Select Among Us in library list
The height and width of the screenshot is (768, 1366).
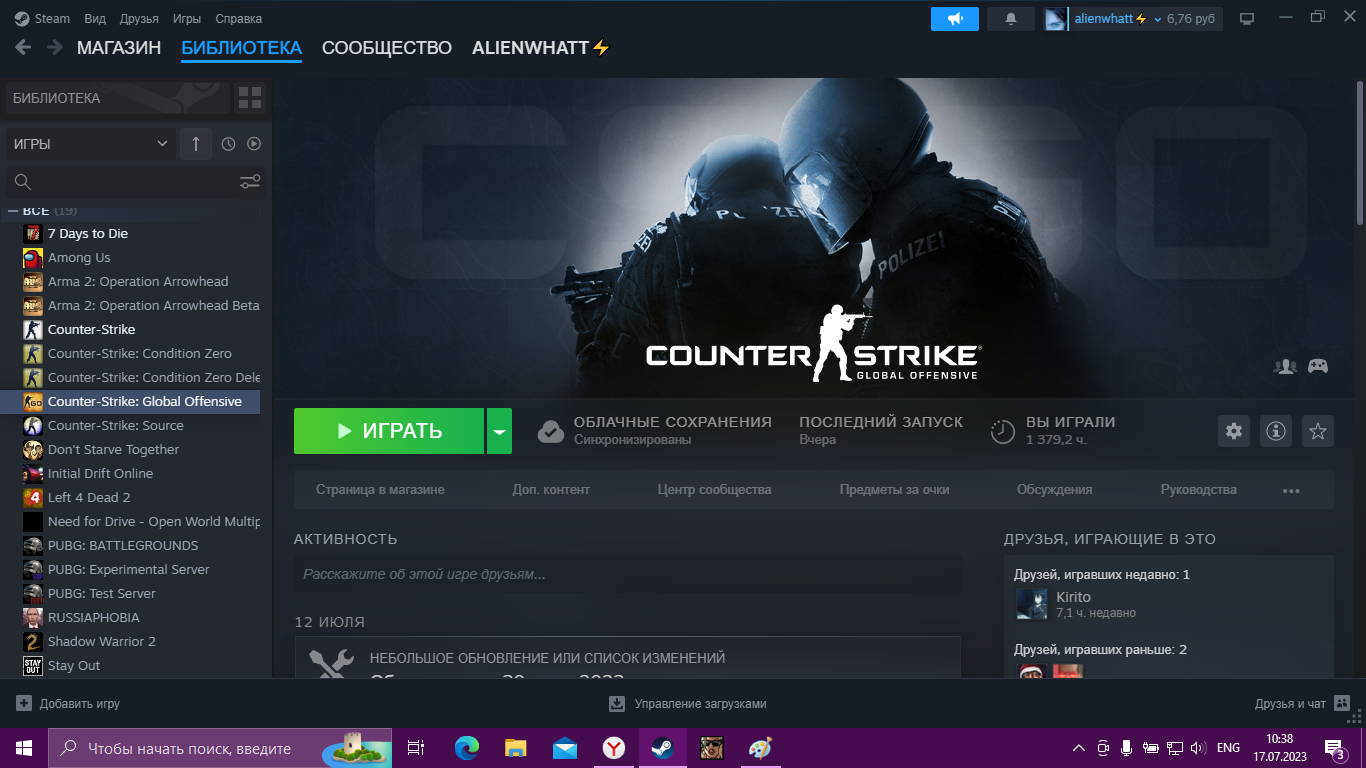click(130, 257)
